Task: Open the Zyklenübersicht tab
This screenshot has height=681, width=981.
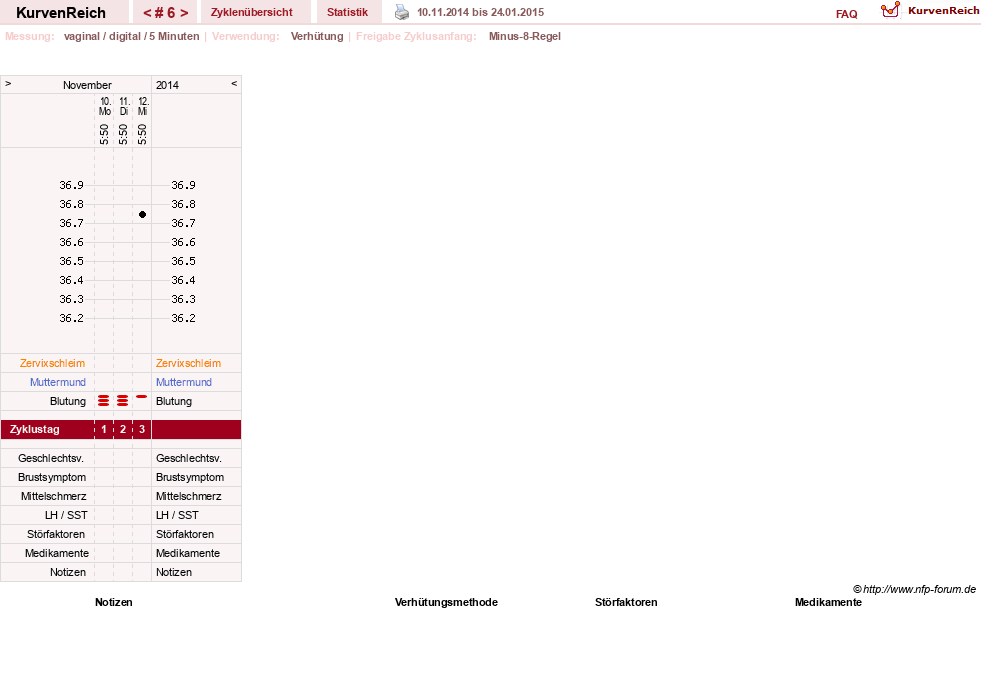Action: tap(252, 12)
